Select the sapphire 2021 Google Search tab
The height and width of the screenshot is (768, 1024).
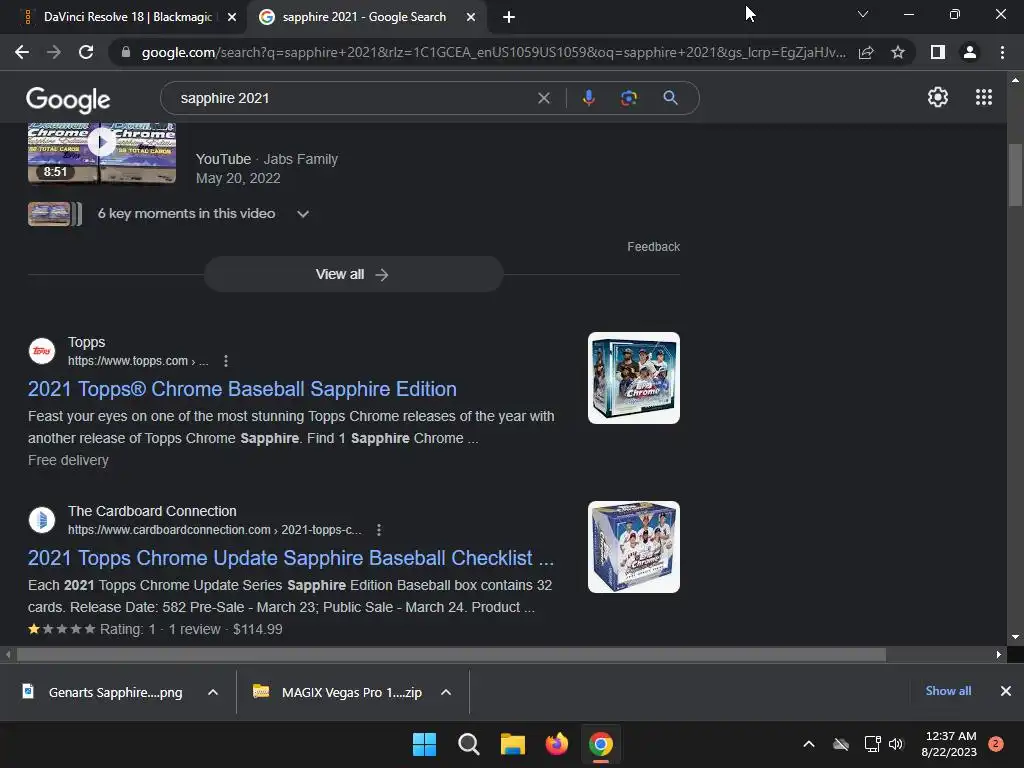pyautogui.click(x=364, y=17)
